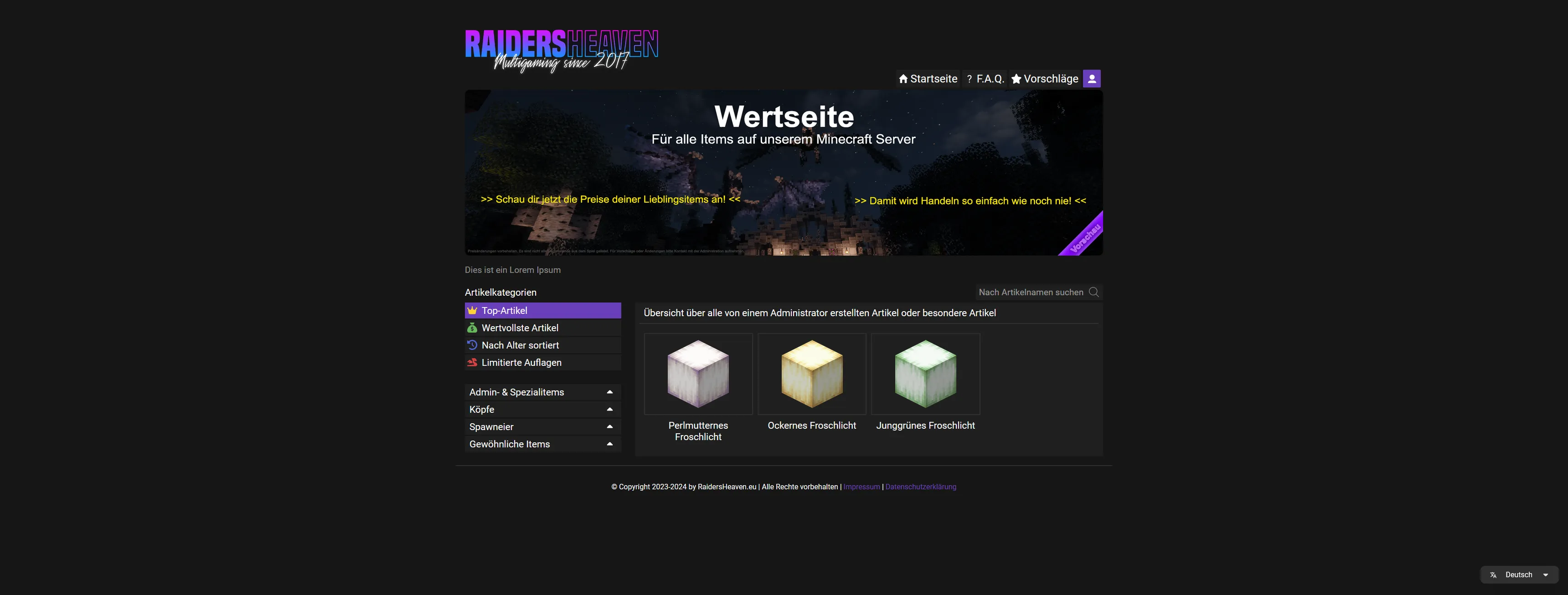This screenshot has height=595, width=1568.
Task: Go to Startseite
Action: pyautogui.click(x=928, y=78)
